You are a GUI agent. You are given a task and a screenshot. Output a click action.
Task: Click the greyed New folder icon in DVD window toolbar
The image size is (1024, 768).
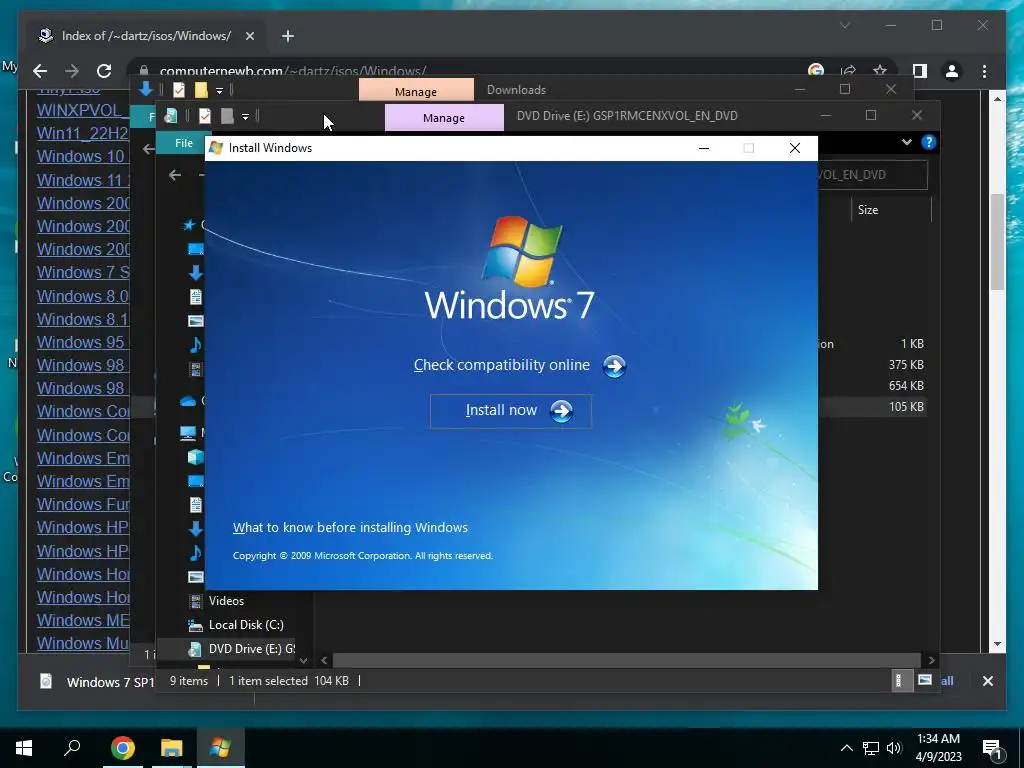click(227, 116)
